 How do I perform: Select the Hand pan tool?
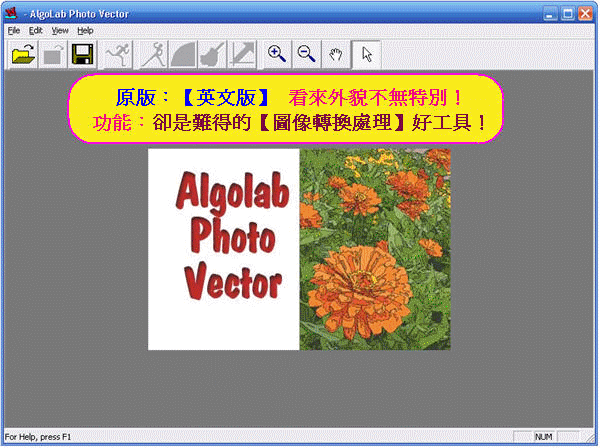point(337,54)
